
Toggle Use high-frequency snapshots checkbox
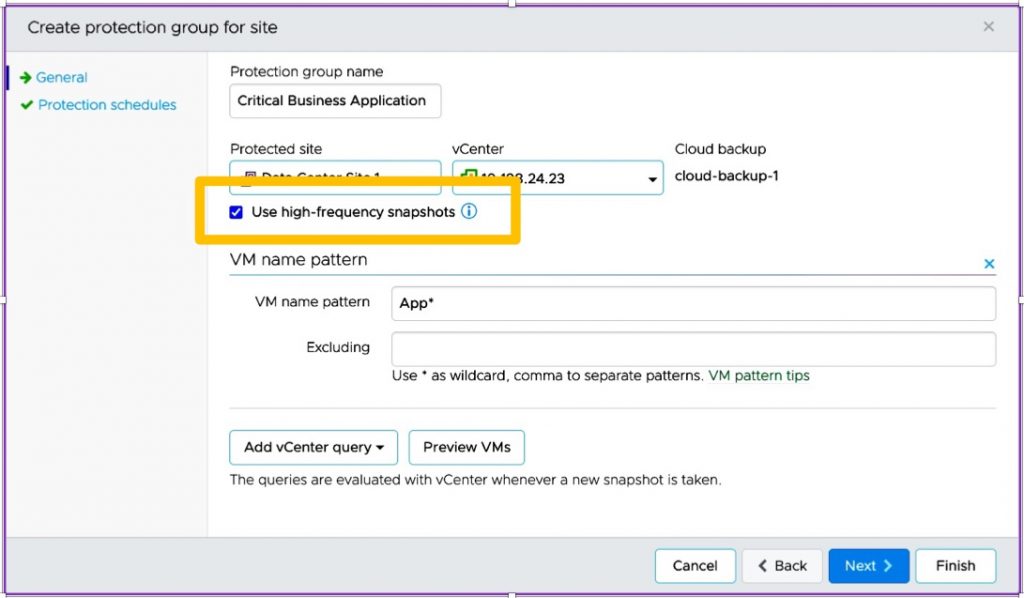coord(236,212)
